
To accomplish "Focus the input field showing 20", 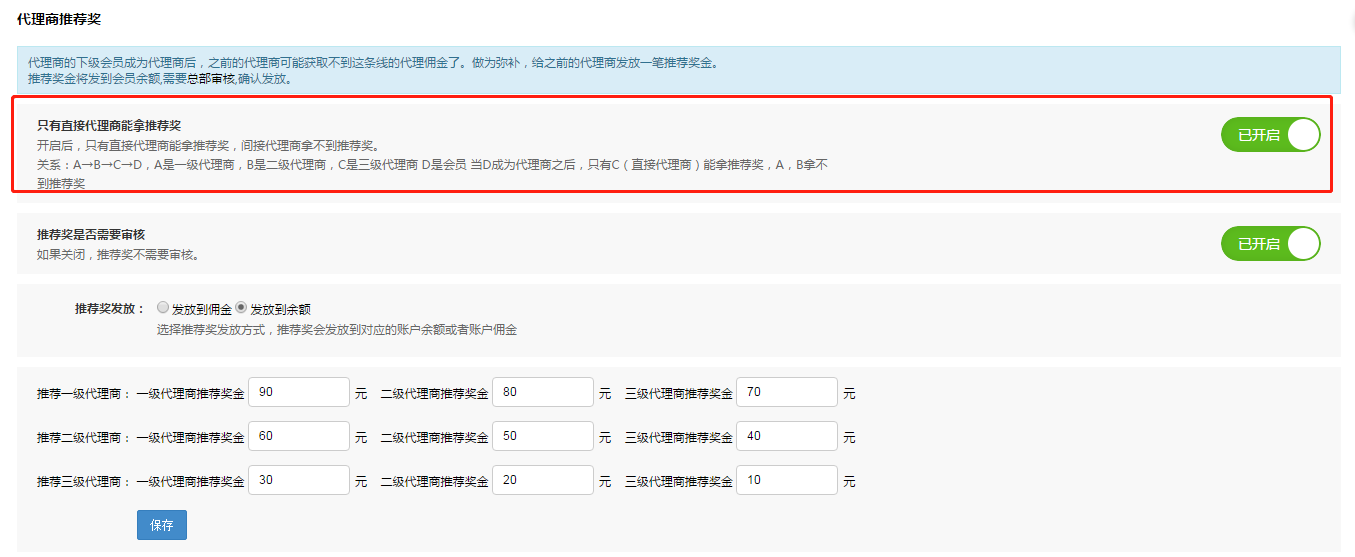I will point(543,481).
